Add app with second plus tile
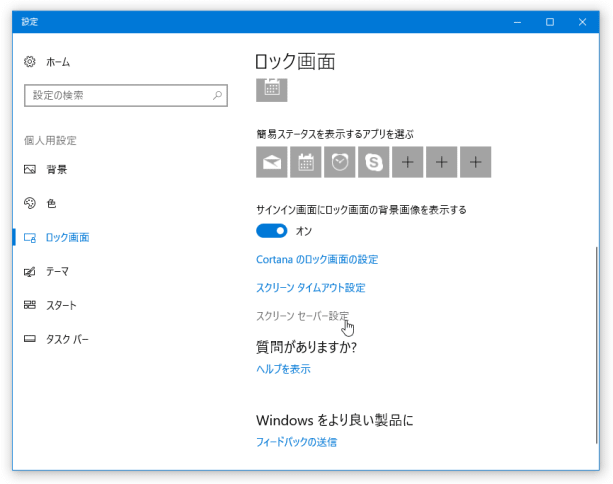This screenshot has height=484, width=613. [x=442, y=162]
